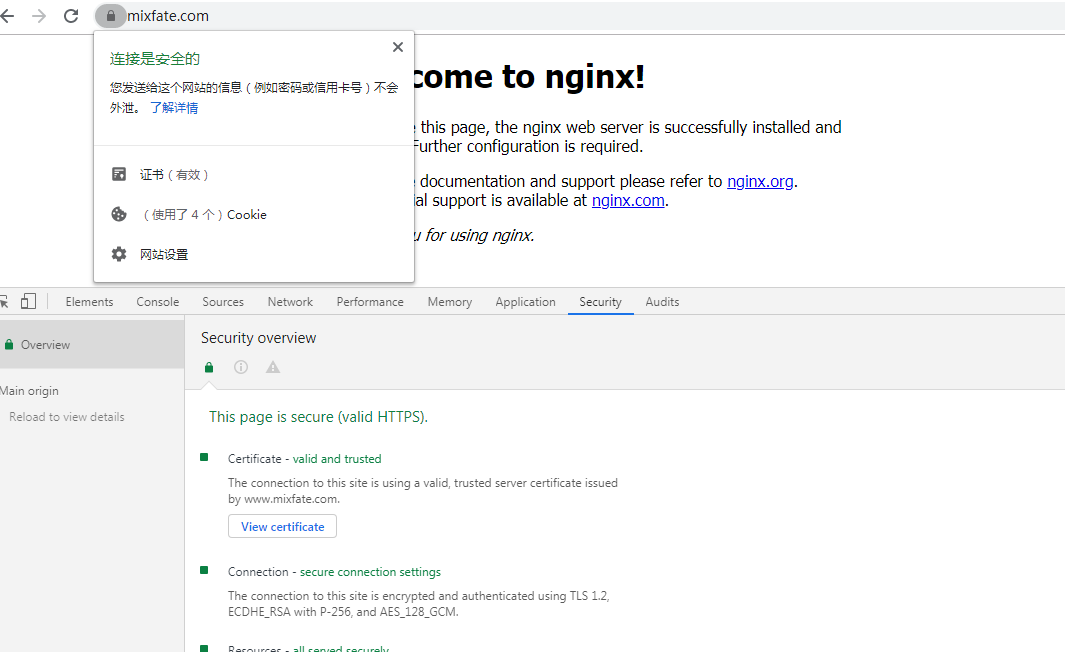Viewport: 1065px width, 652px height.
Task: Click the green square beside Certificate
Action: pyautogui.click(x=204, y=457)
